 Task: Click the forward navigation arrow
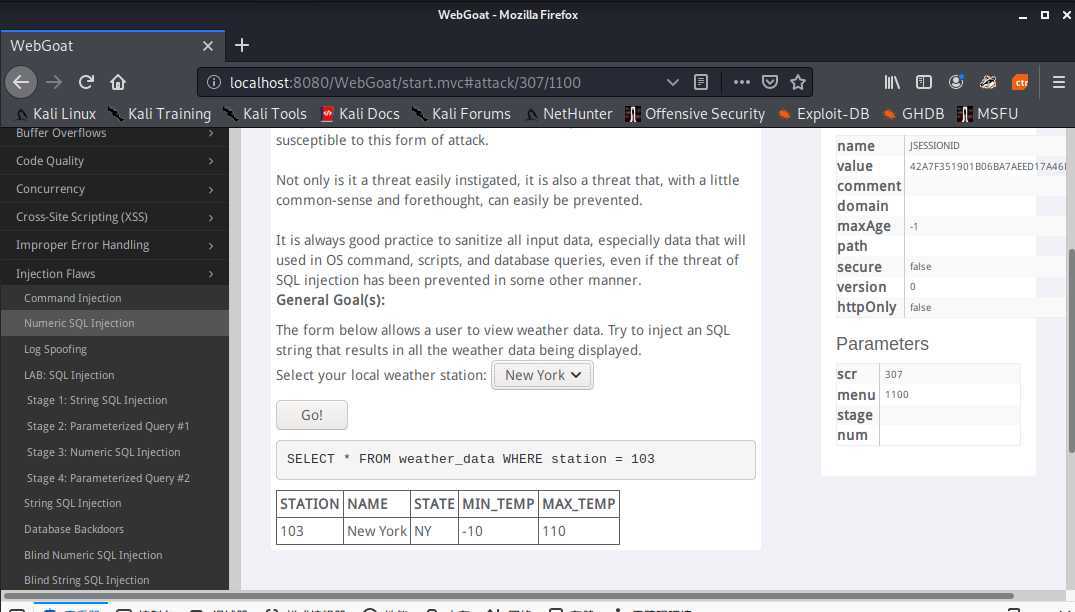[x=54, y=82]
